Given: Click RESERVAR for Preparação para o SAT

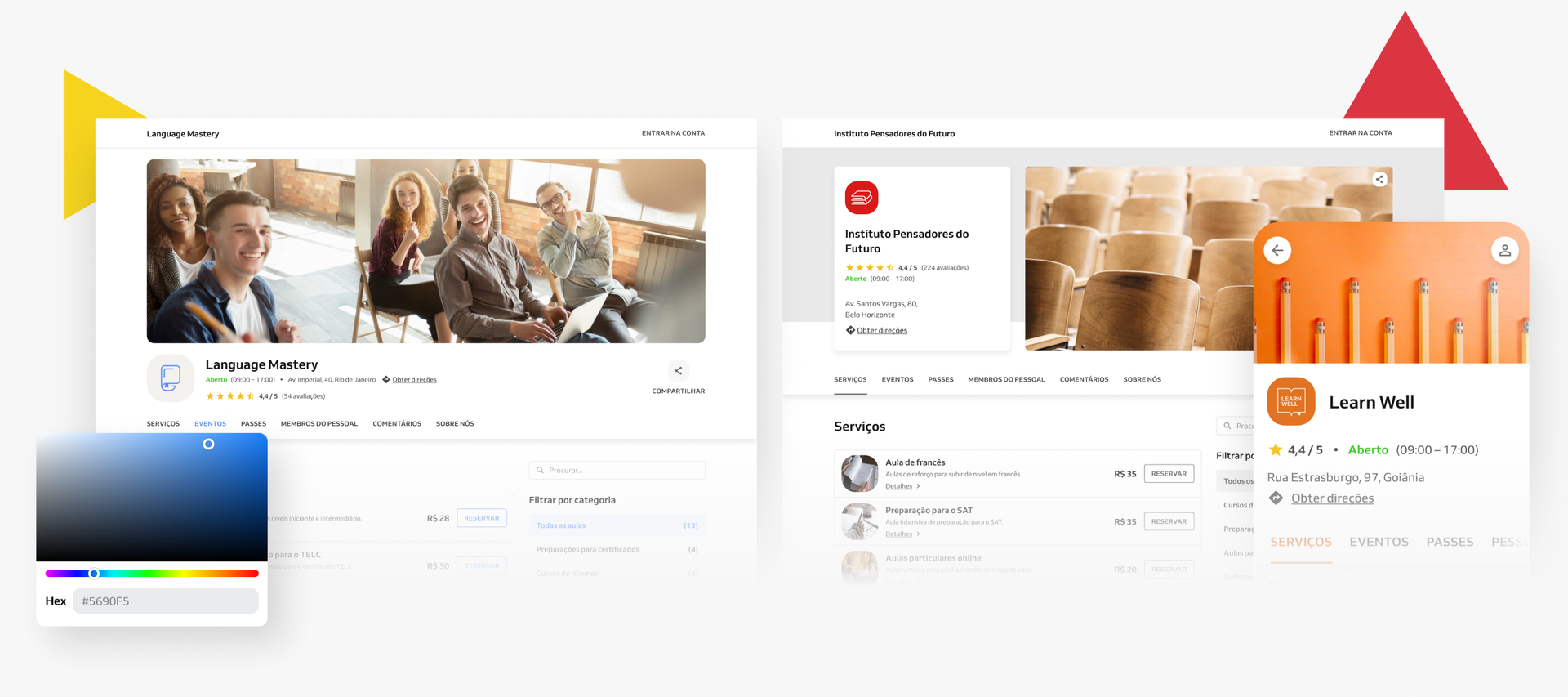Looking at the screenshot, I should point(1169,521).
